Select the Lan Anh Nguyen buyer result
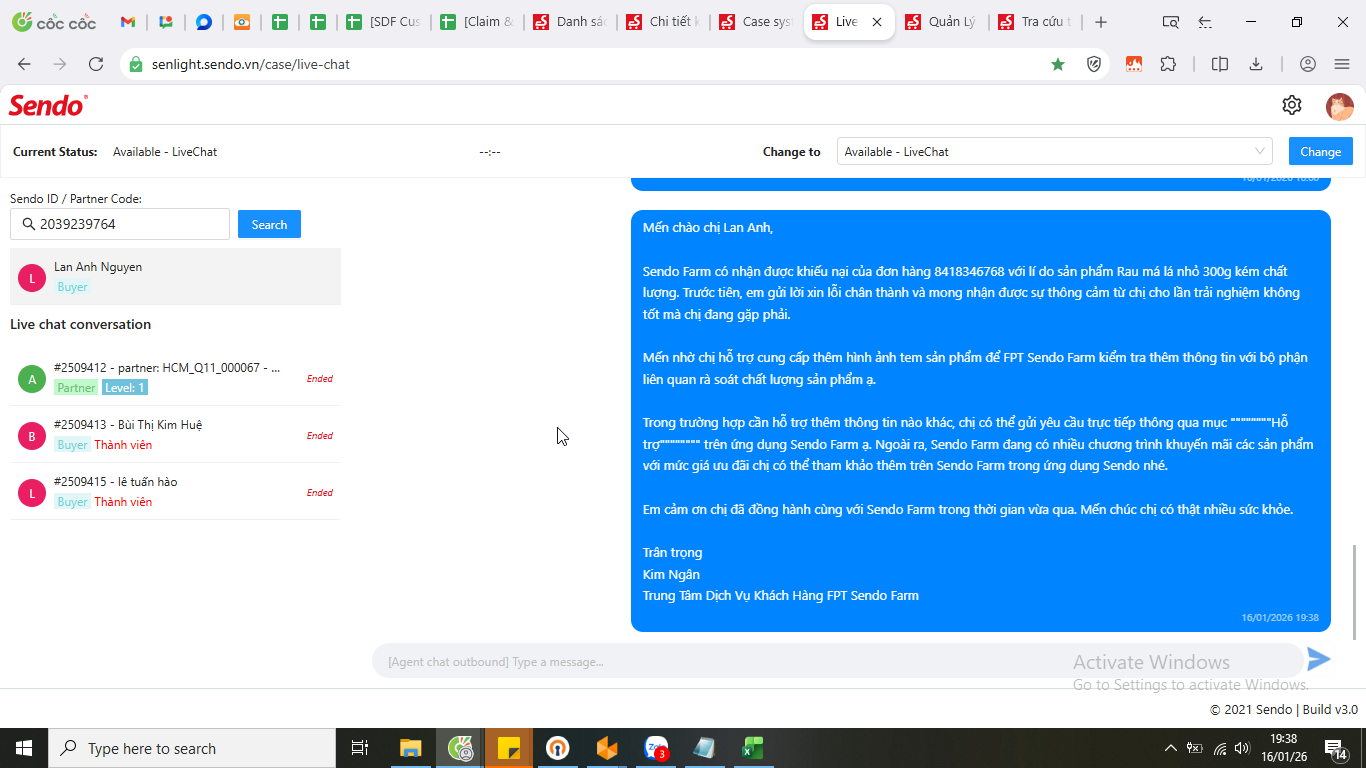Viewport: 1366px width, 768px height. [175, 276]
